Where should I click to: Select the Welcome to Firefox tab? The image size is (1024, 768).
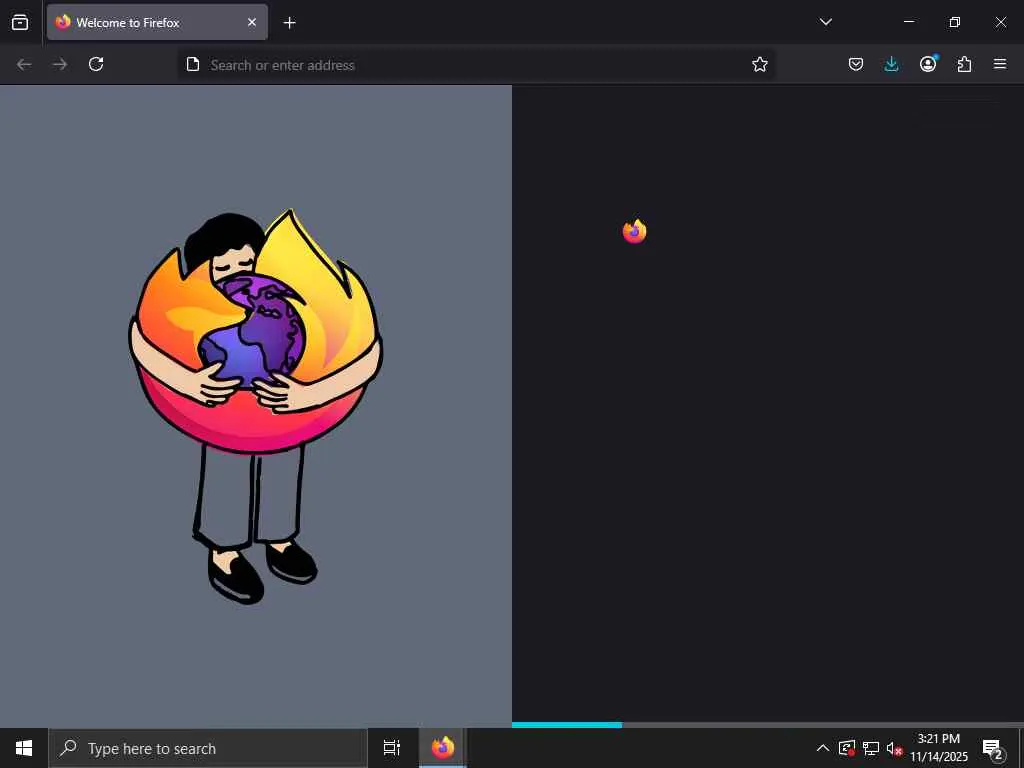pos(157,22)
